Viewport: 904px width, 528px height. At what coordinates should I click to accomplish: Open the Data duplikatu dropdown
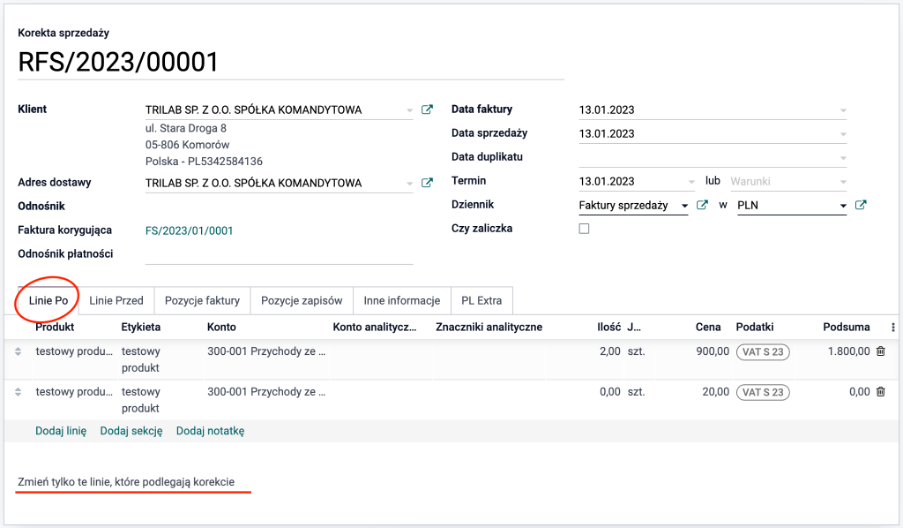click(843, 157)
